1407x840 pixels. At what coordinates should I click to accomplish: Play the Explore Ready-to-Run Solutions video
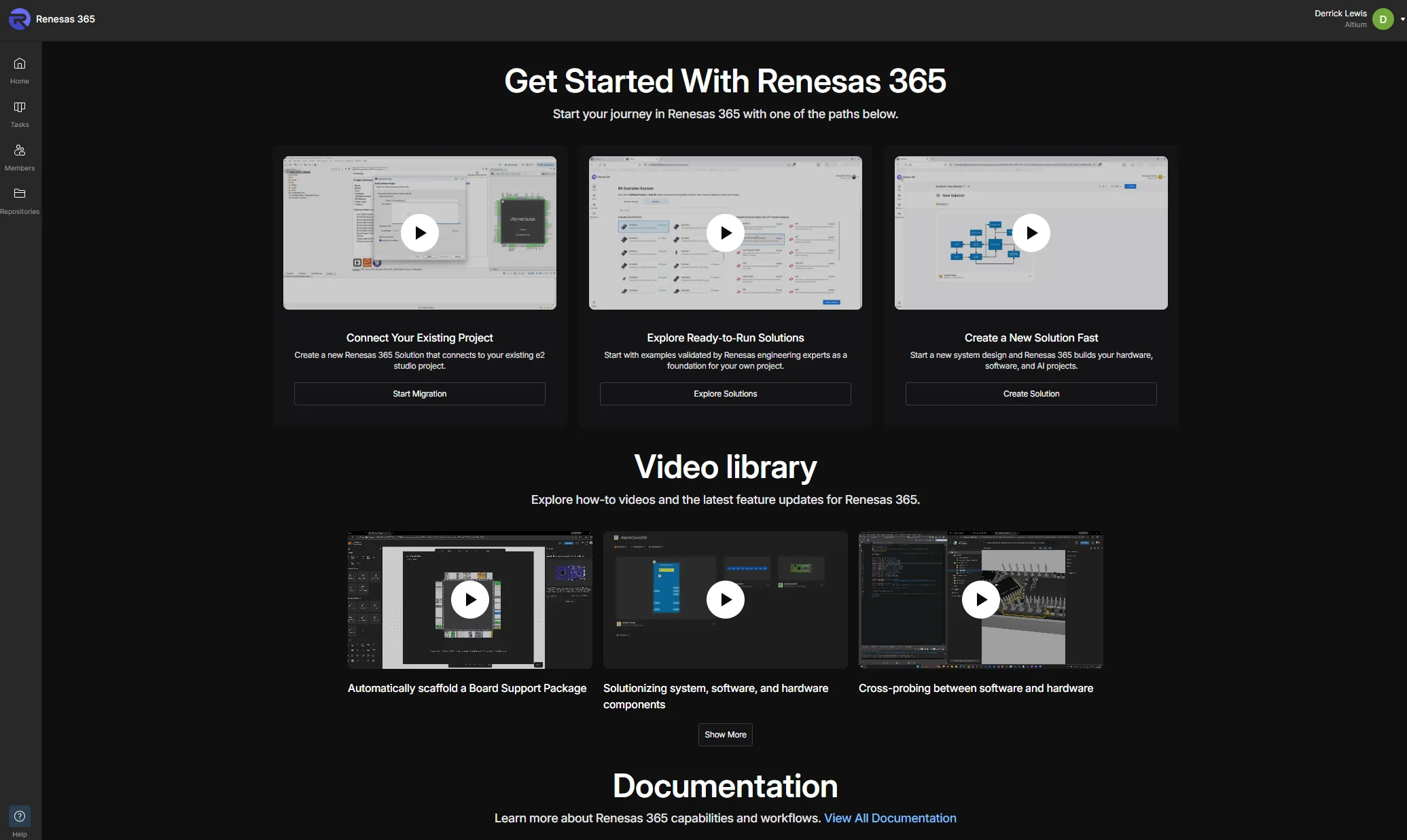pos(725,233)
